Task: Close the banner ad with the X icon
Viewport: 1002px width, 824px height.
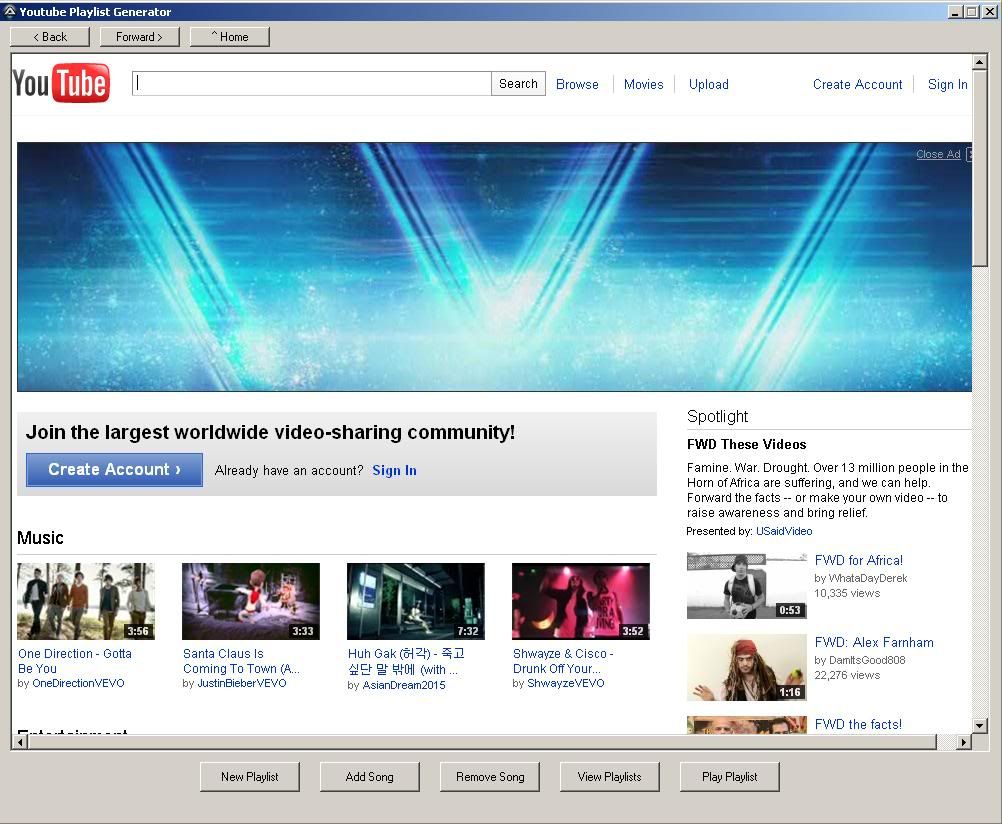Action: pyautogui.click(x=969, y=154)
